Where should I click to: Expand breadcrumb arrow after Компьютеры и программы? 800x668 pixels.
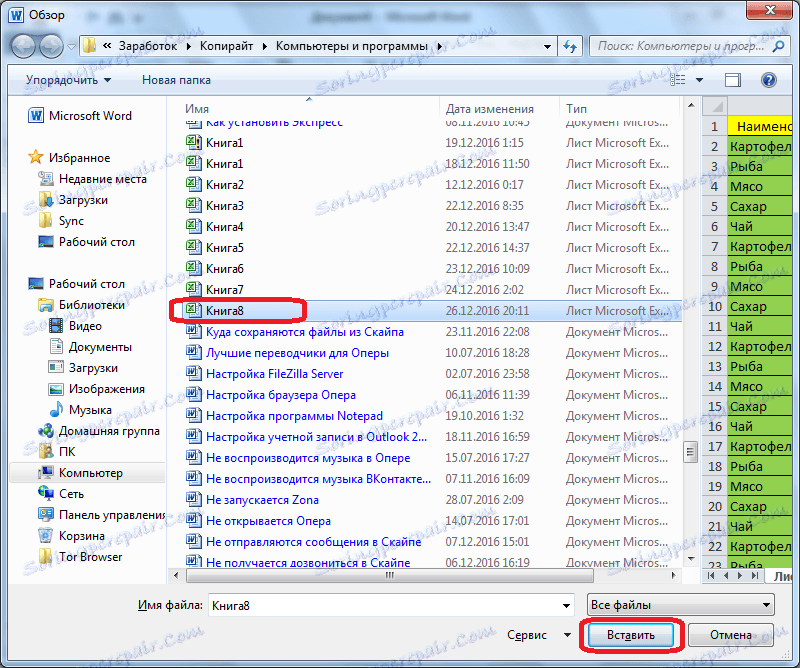pos(439,46)
